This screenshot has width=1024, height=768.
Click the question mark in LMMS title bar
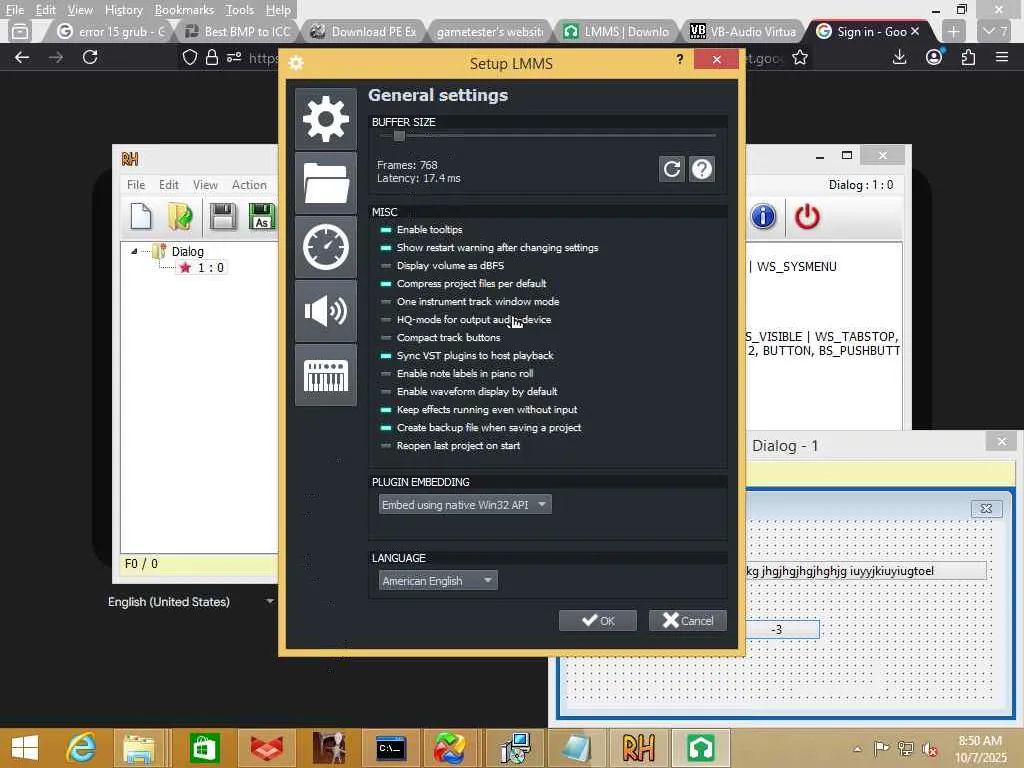[680, 59]
